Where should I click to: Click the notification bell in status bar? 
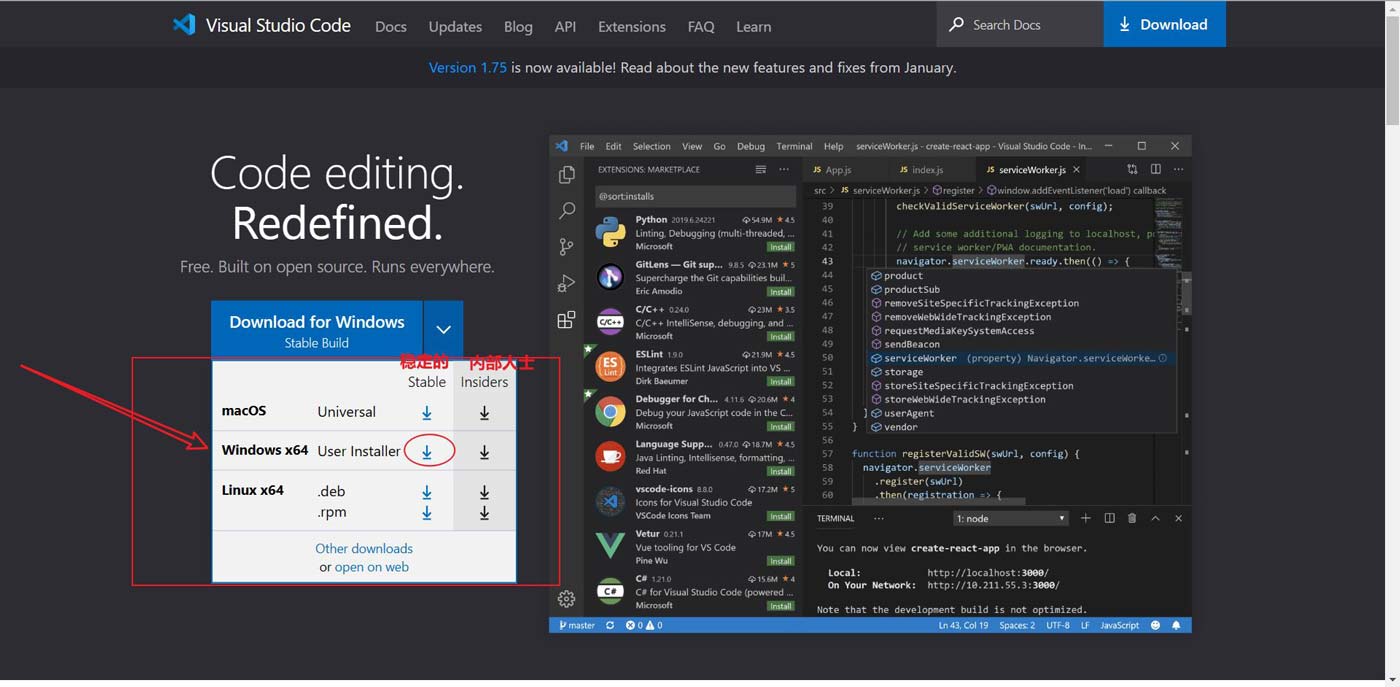pos(1176,625)
